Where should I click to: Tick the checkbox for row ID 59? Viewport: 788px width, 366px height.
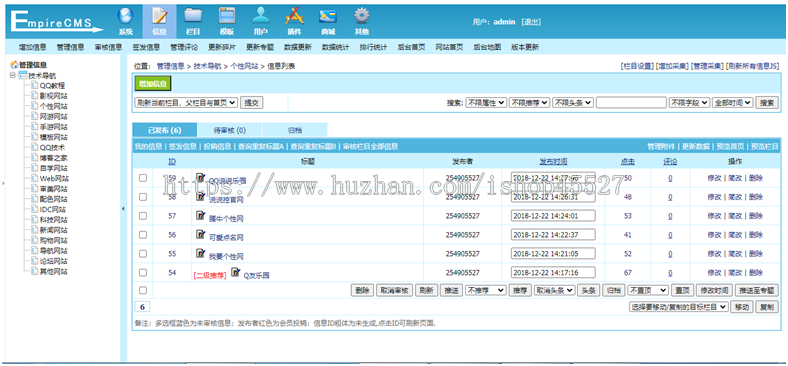(x=143, y=177)
